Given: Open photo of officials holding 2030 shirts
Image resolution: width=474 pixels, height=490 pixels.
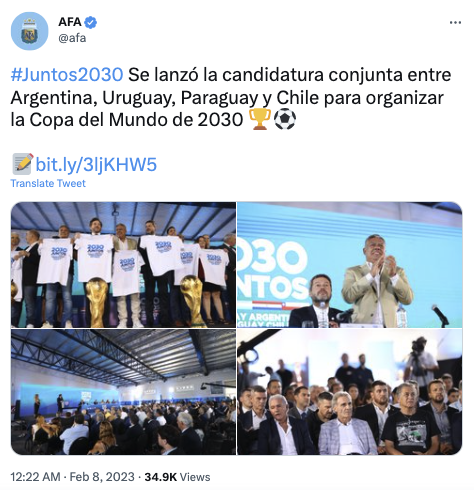Looking at the screenshot, I should coord(123,265).
